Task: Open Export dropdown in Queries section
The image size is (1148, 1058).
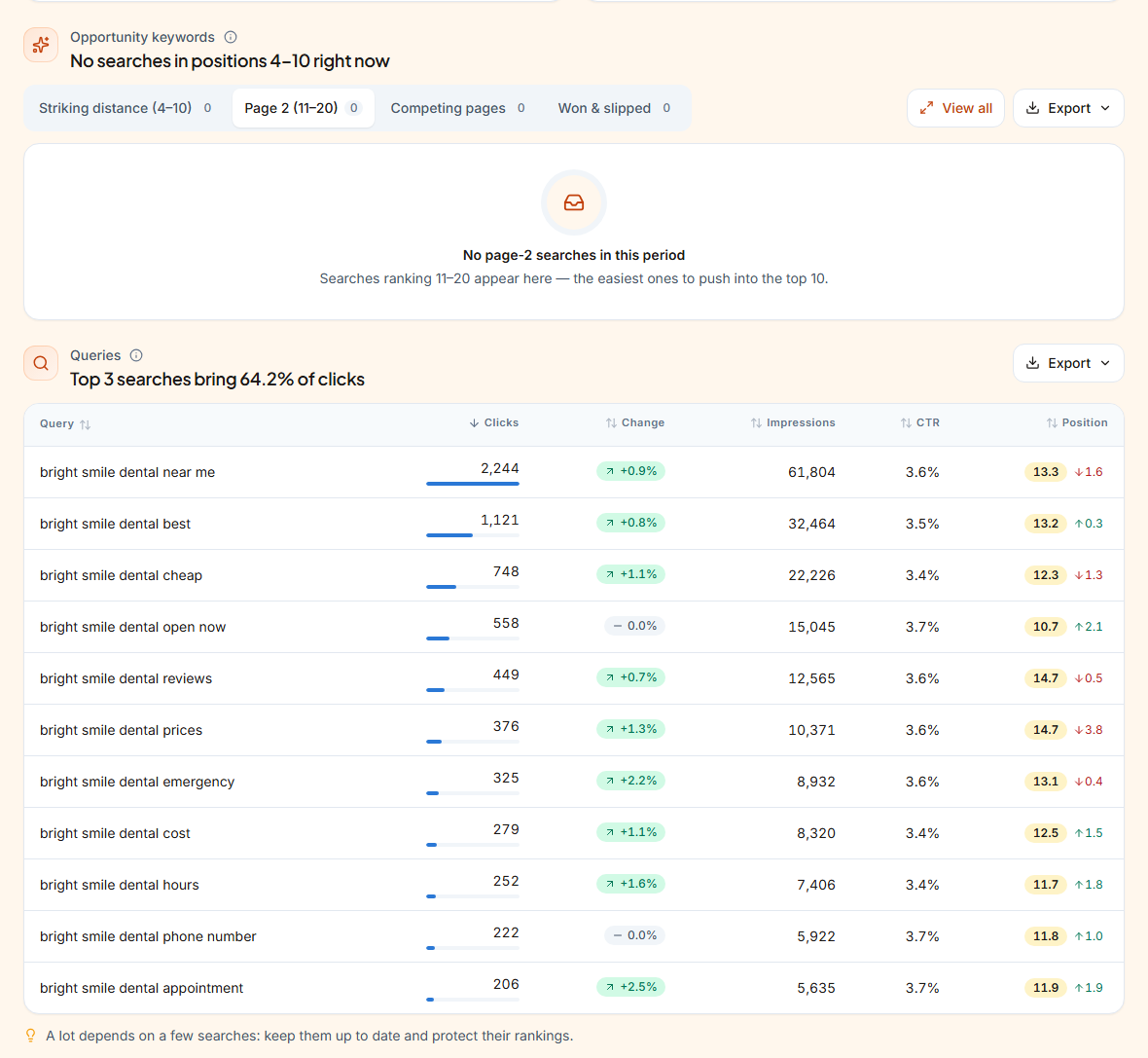Action: click(x=1068, y=363)
